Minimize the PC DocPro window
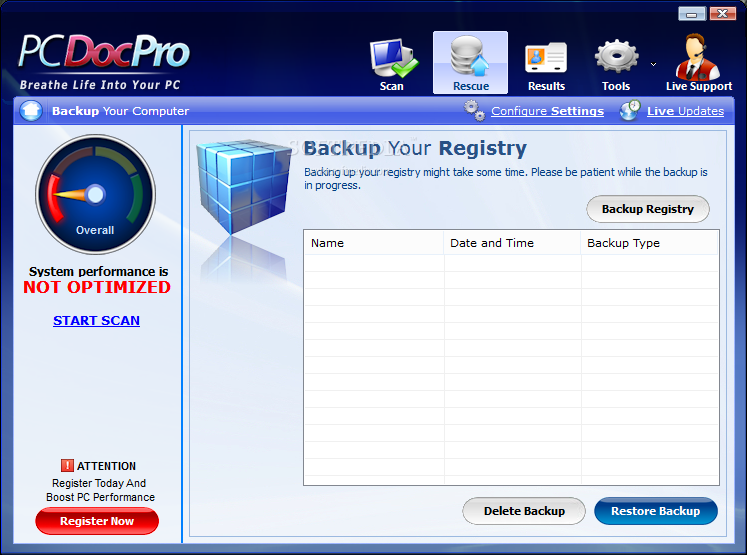Image resolution: width=747 pixels, height=555 pixels. click(692, 13)
